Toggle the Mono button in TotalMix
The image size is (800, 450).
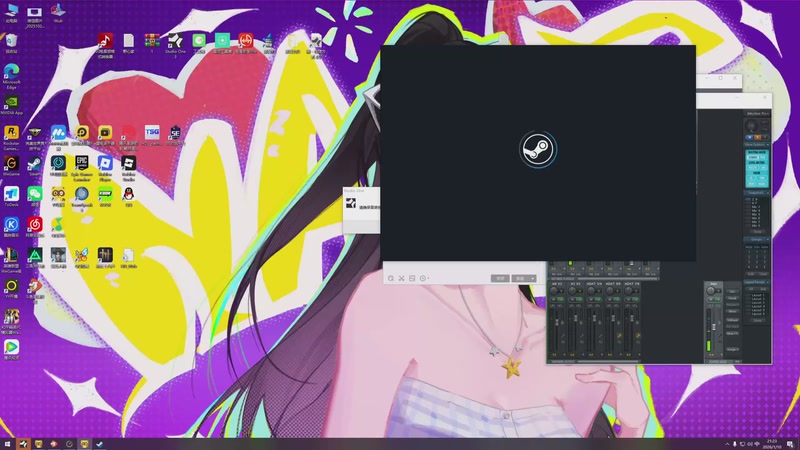pyautogui.click(x=733, y=311)
